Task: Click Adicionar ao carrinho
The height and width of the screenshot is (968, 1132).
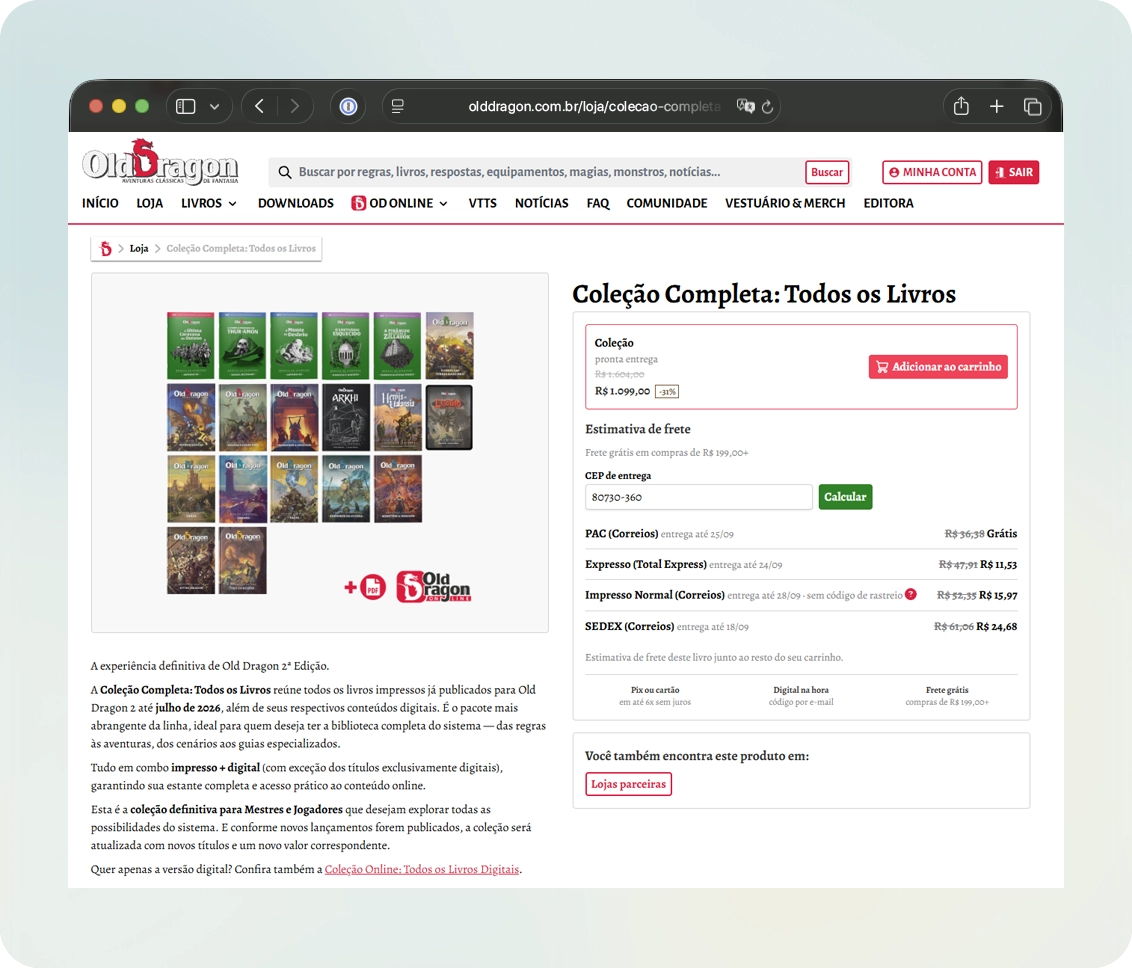Action: 938,367
